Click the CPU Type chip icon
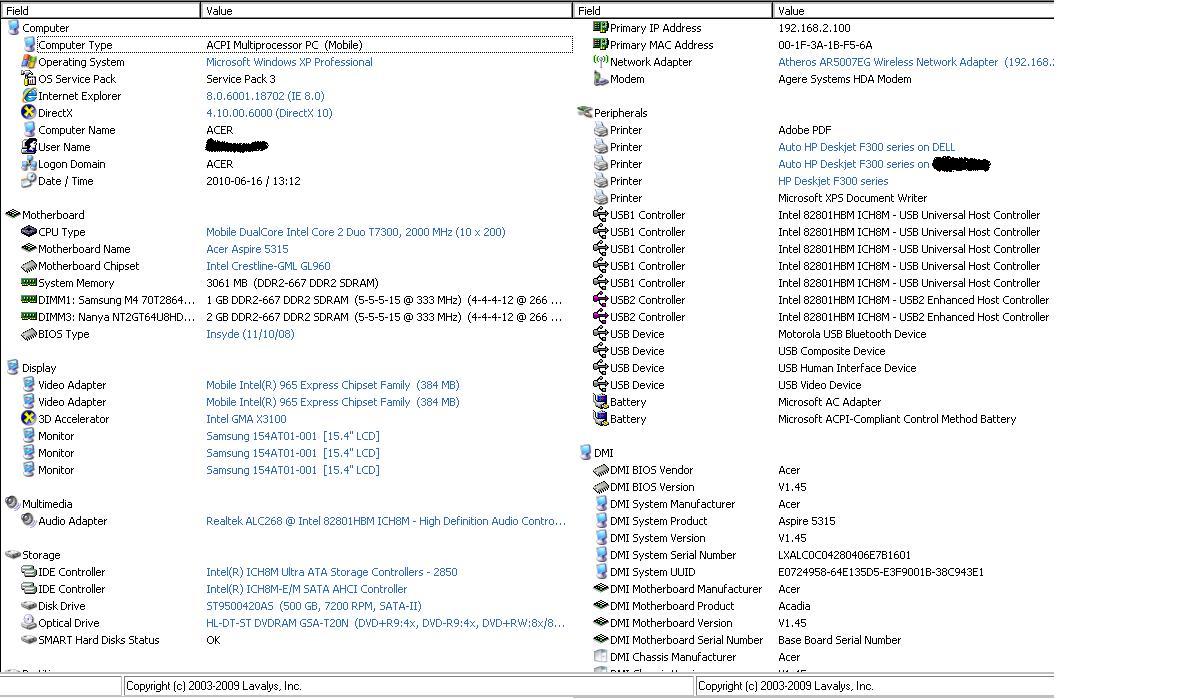The width and height of the screenshot is (1190, 699). point(29,231)
